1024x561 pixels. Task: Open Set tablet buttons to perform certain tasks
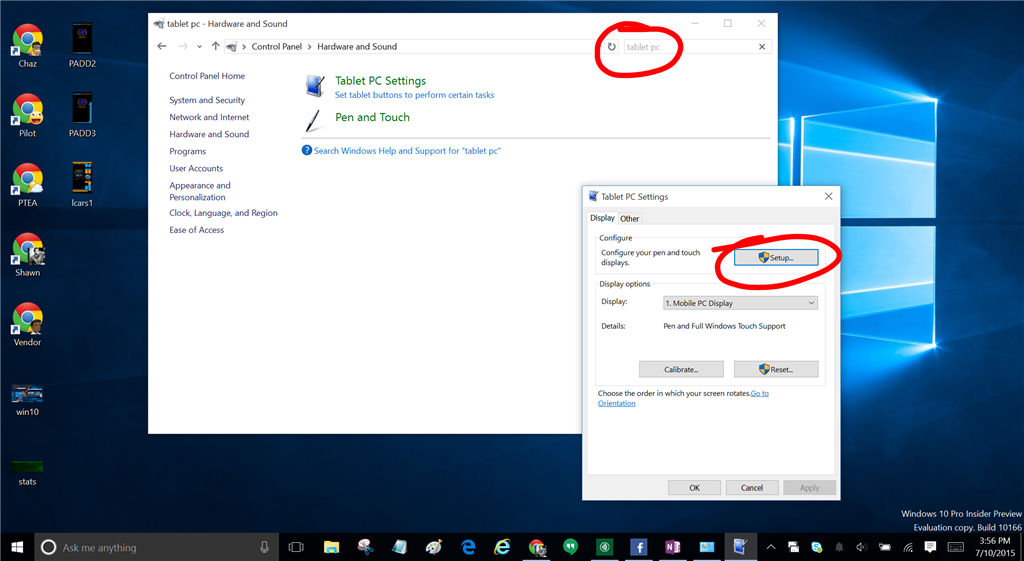click(x=414, y=95)
